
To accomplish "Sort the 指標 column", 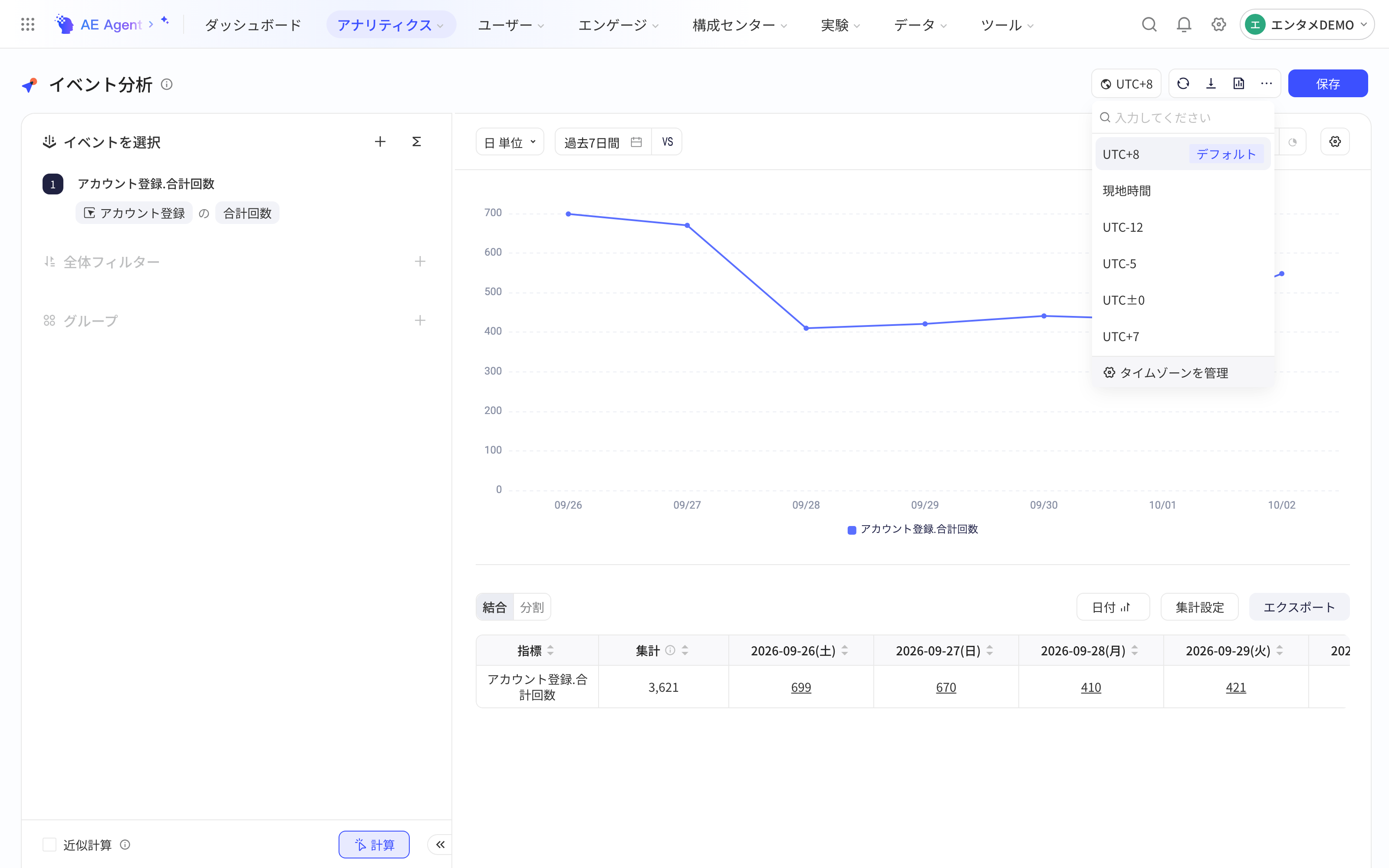I will [x=550, y=651].
